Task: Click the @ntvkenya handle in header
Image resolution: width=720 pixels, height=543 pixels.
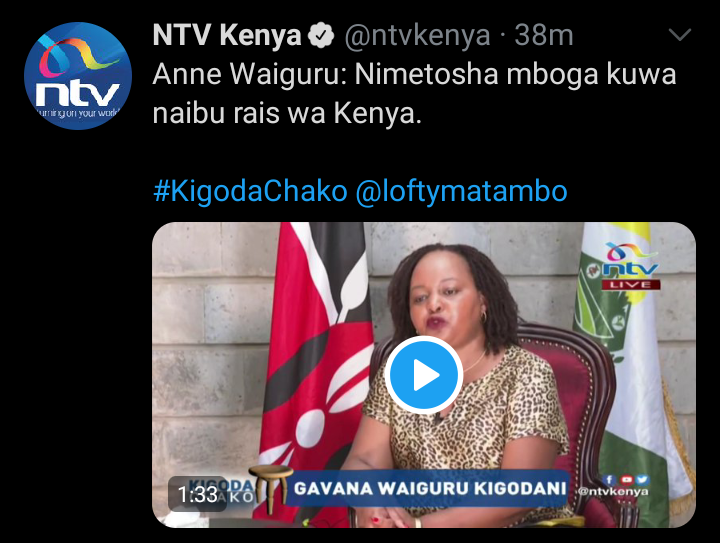Action: tap(417, 36)
